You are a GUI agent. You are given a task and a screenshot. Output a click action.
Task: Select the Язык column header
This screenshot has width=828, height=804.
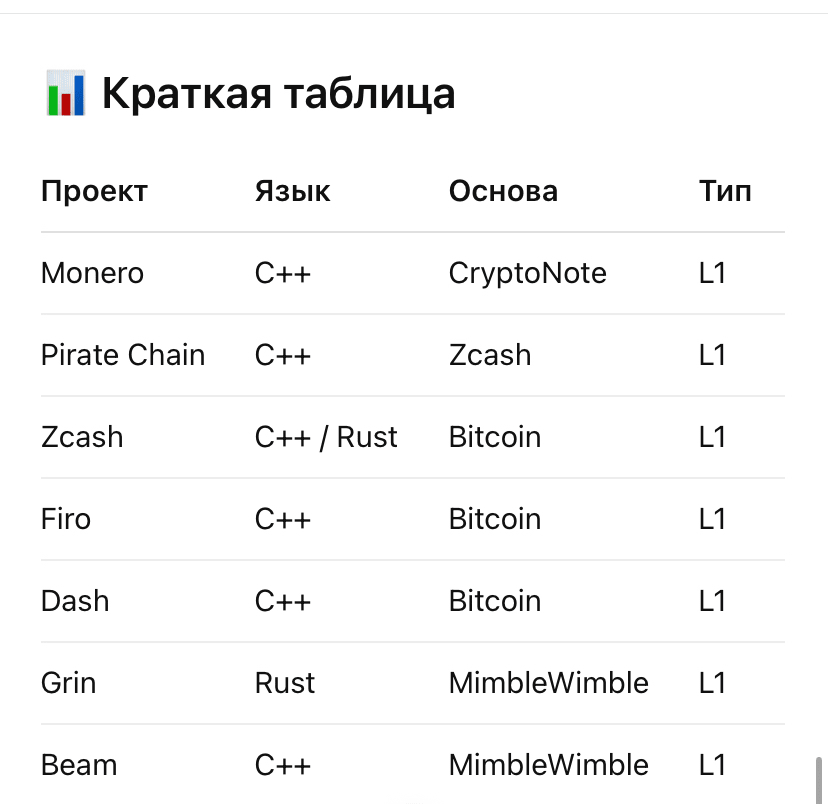(292, 191)
